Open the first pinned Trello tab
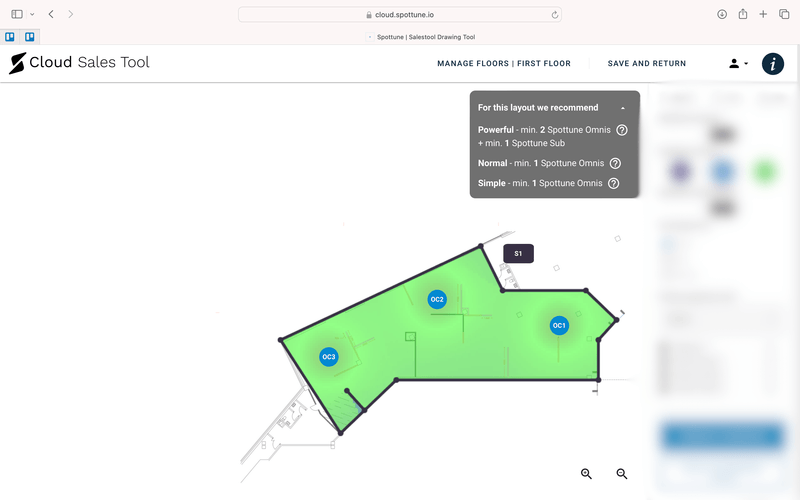The width and height of the screenshot is (800, 500). point(10,37)
